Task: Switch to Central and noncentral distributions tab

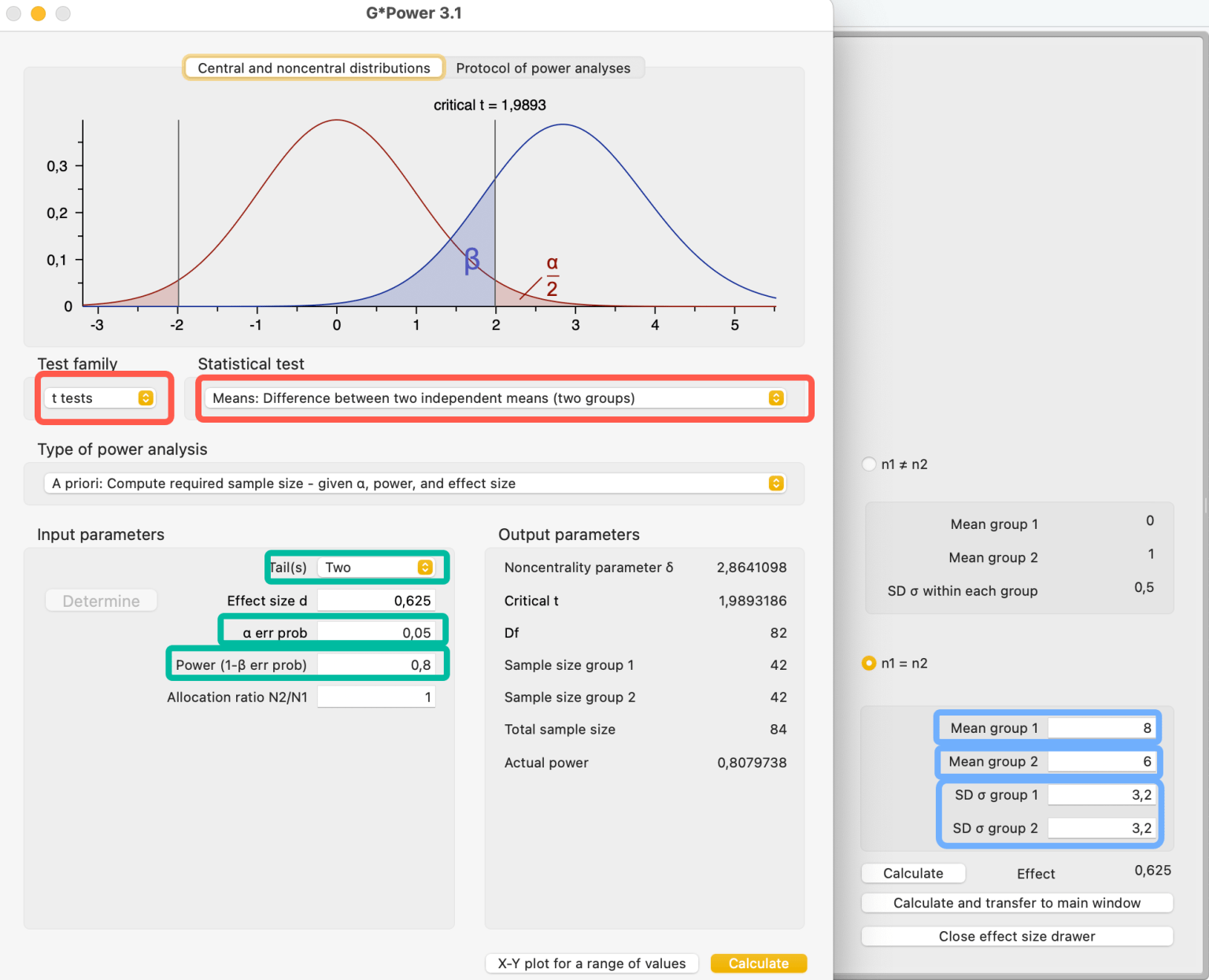Action: pos(314,68)
